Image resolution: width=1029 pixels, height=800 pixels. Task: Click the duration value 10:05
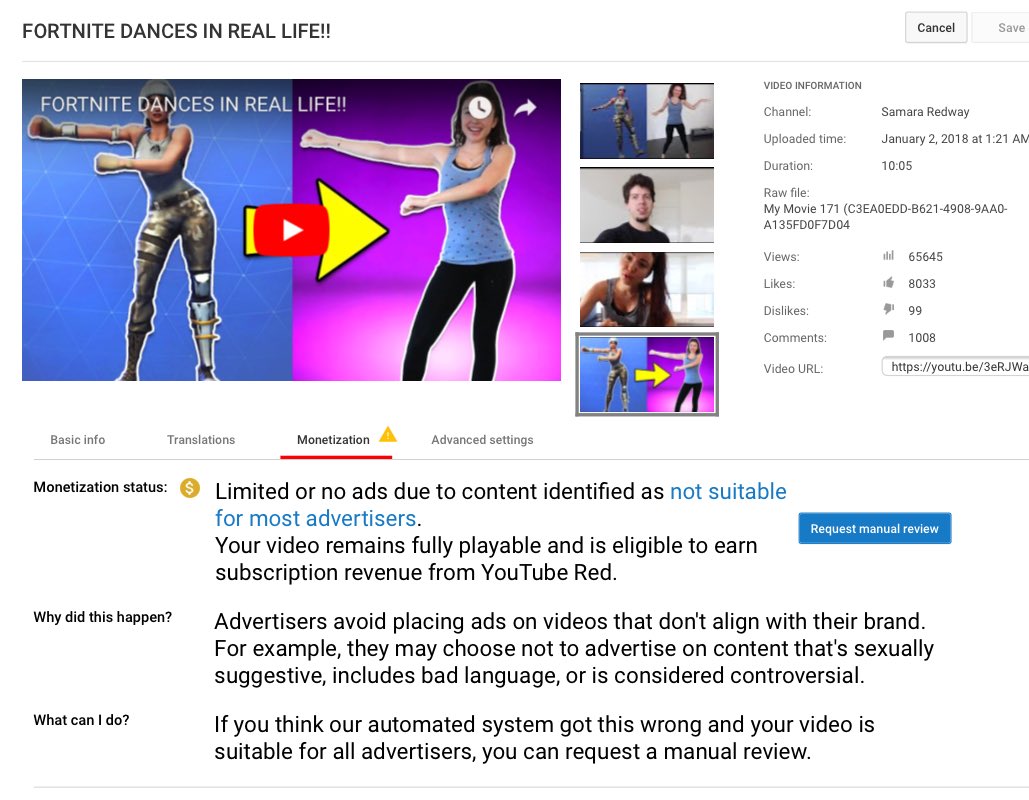click(896, 165)
